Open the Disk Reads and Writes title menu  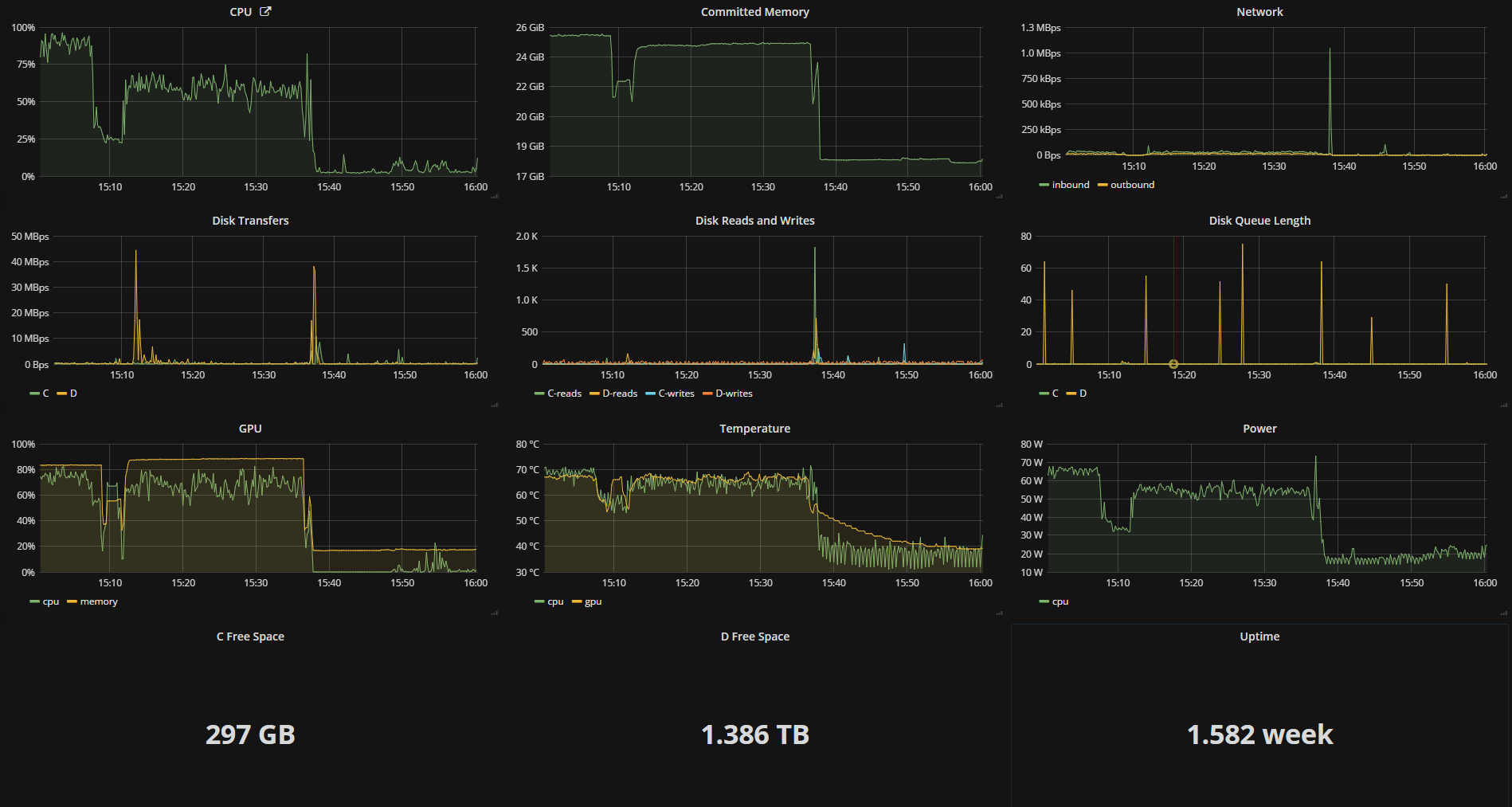click(x=754, y=221)
